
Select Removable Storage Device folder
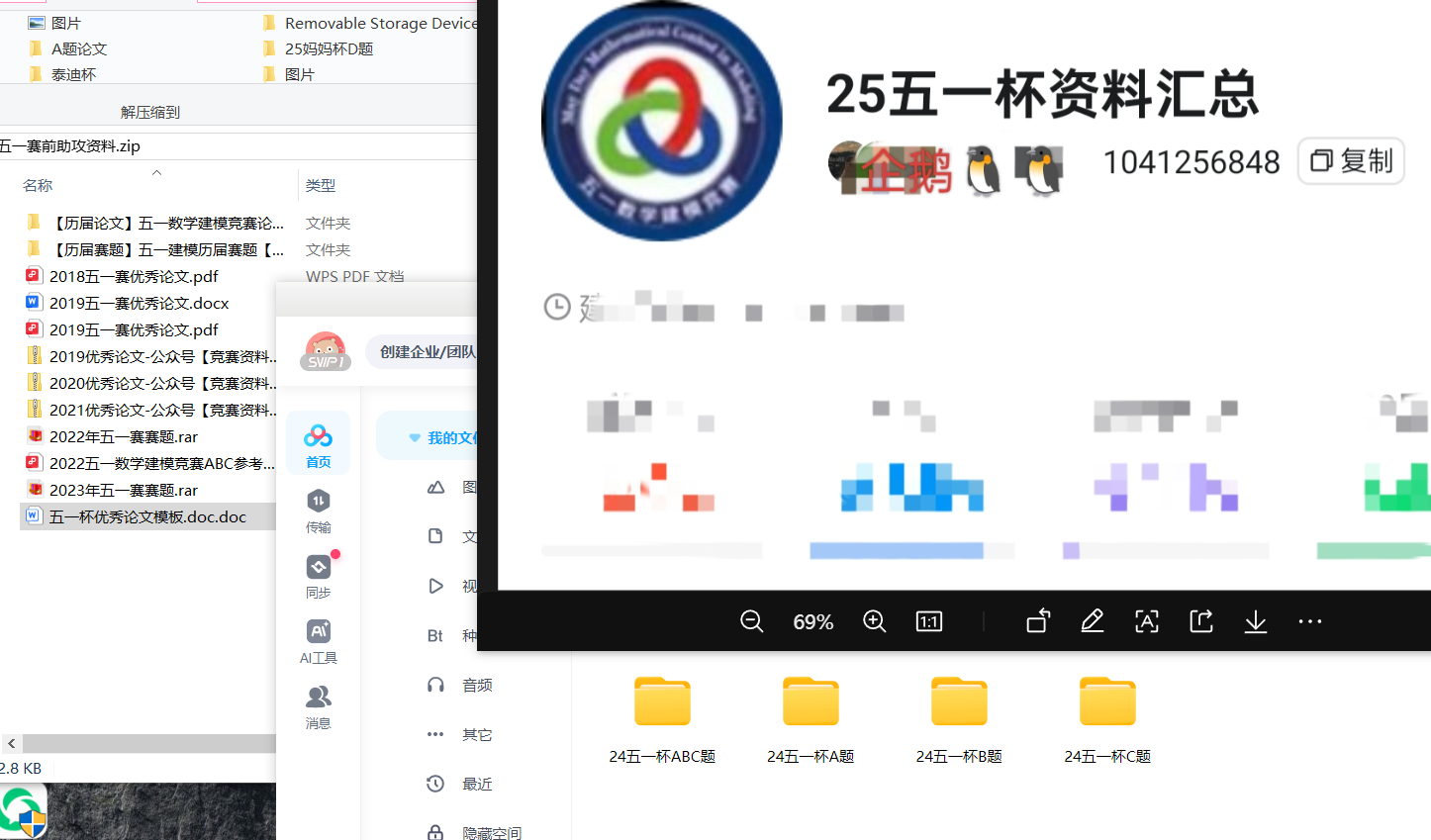coord(369,23)
